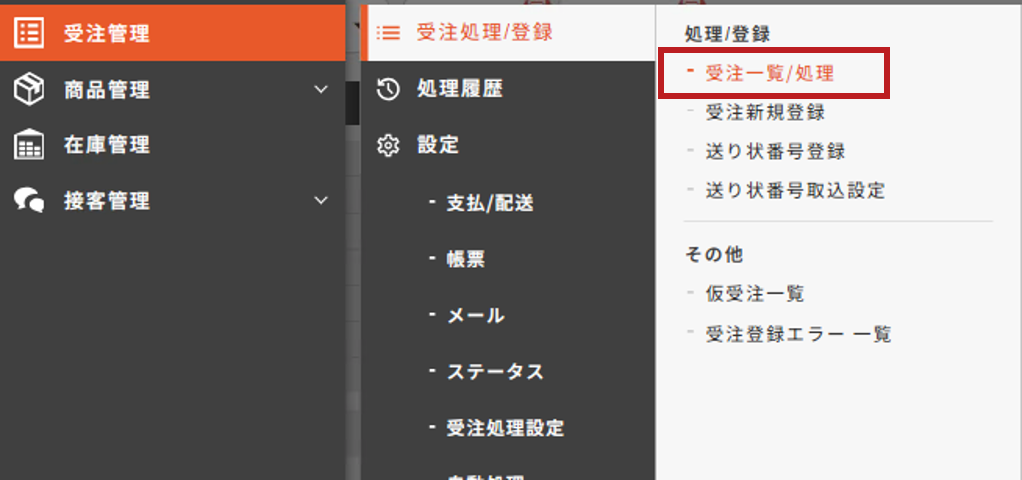Select the 帳票 settings item
This screenshot has height=480, width=1022.
(x=465, y=260)
